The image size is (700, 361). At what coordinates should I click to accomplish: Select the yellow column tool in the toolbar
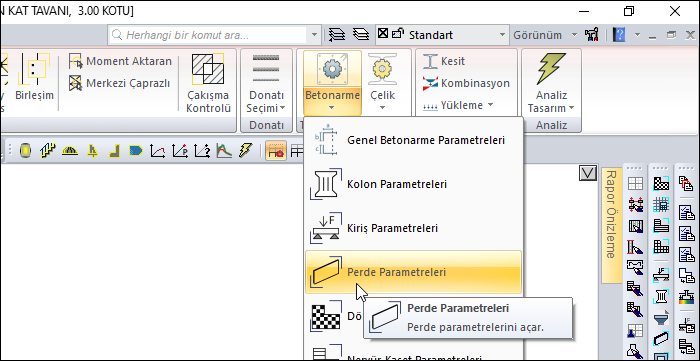25,151
